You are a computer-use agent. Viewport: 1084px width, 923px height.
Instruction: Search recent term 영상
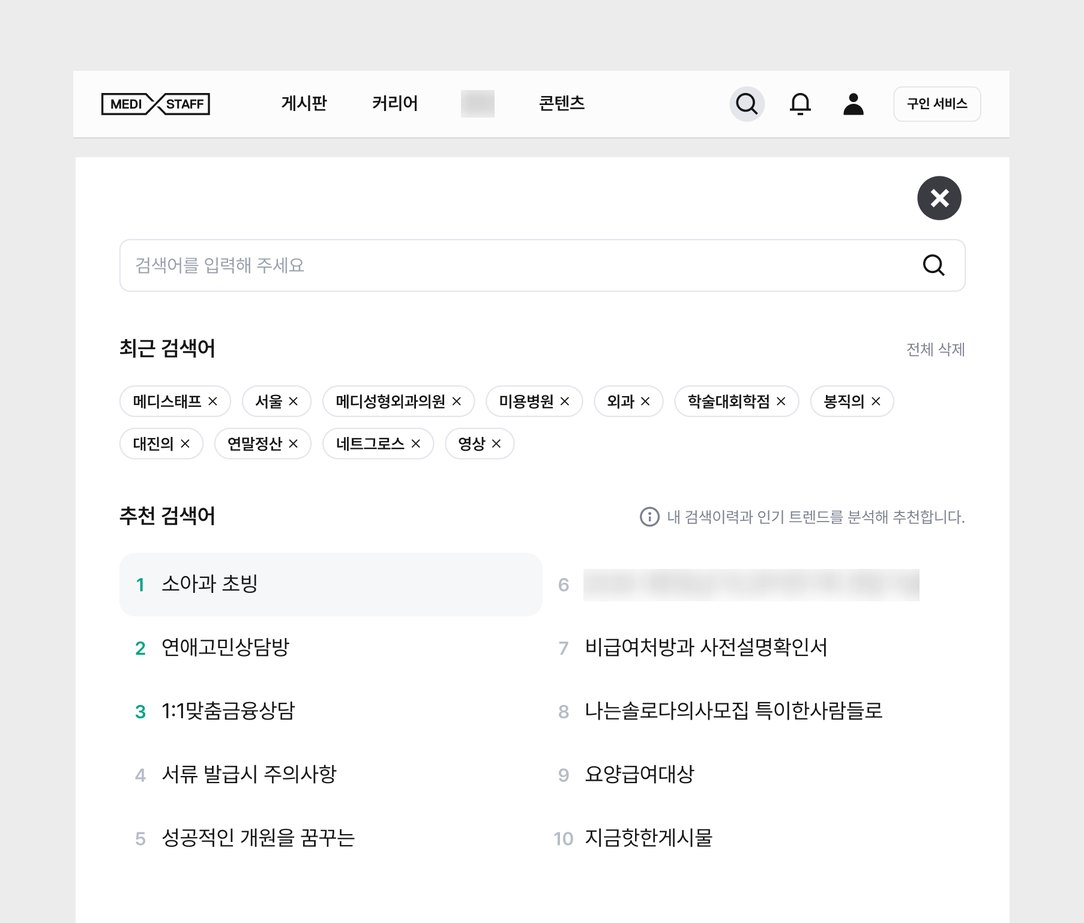471,444
